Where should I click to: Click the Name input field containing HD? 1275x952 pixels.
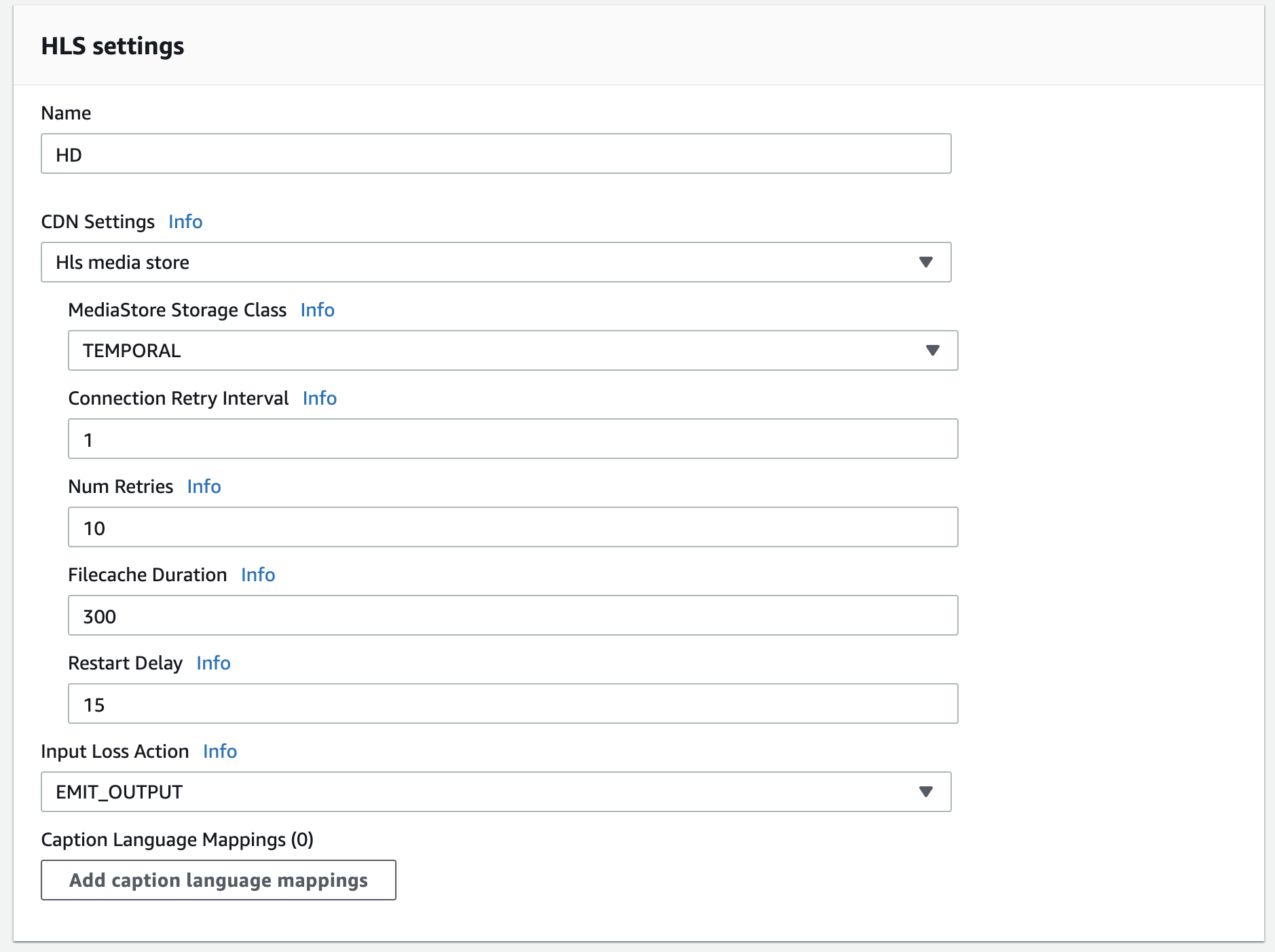(496, 154)
